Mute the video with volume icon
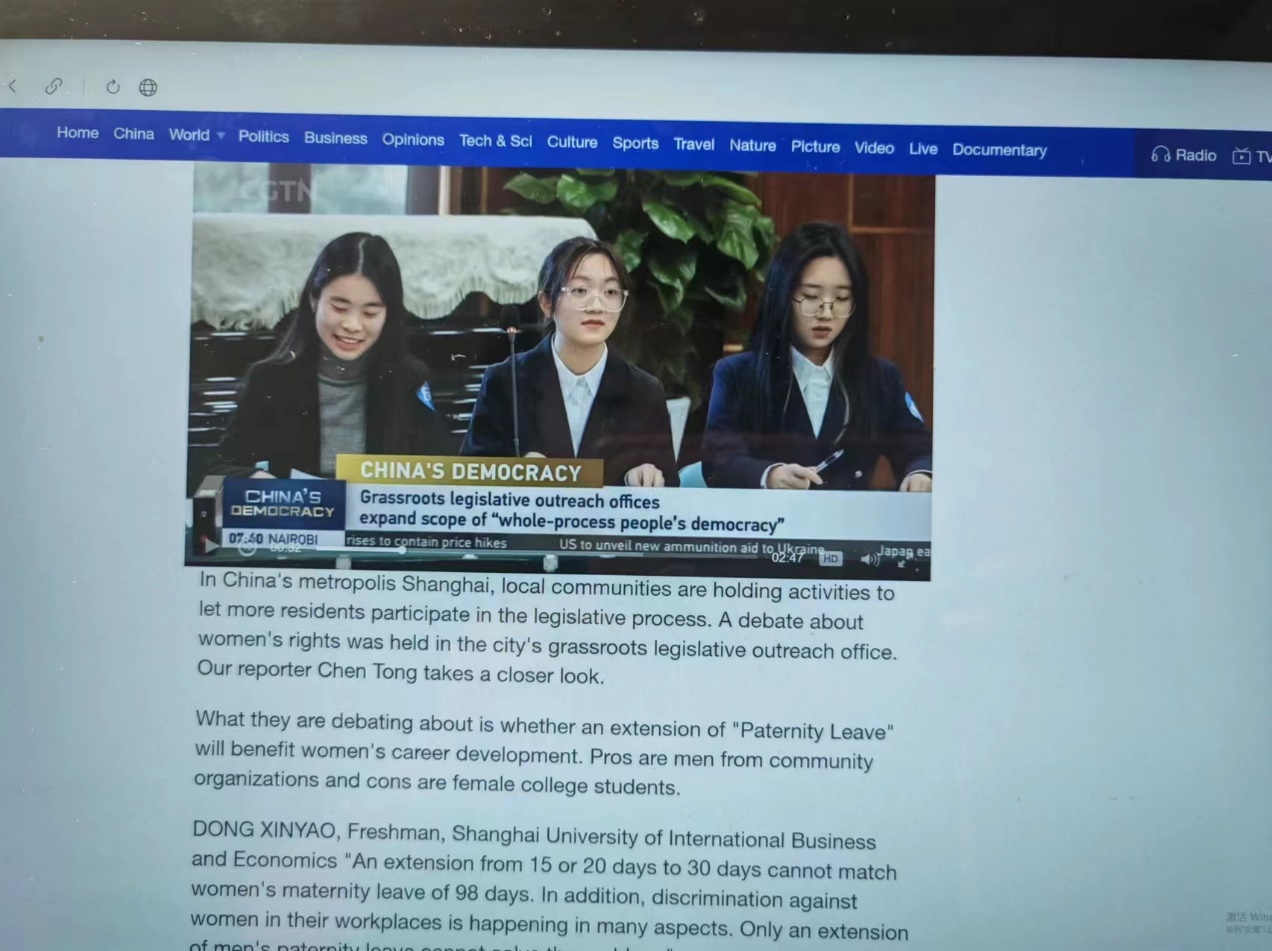Screen dimensions: 1272x951 point(869,559)
